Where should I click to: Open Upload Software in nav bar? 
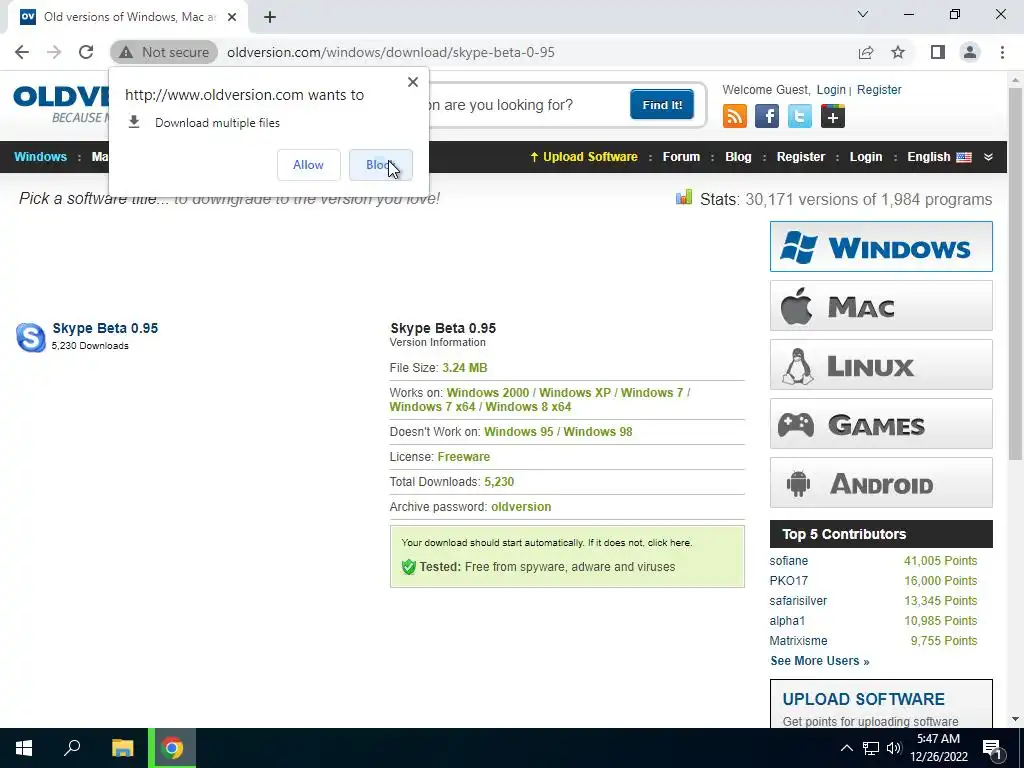pyautogui.click(x=584, y=157)
